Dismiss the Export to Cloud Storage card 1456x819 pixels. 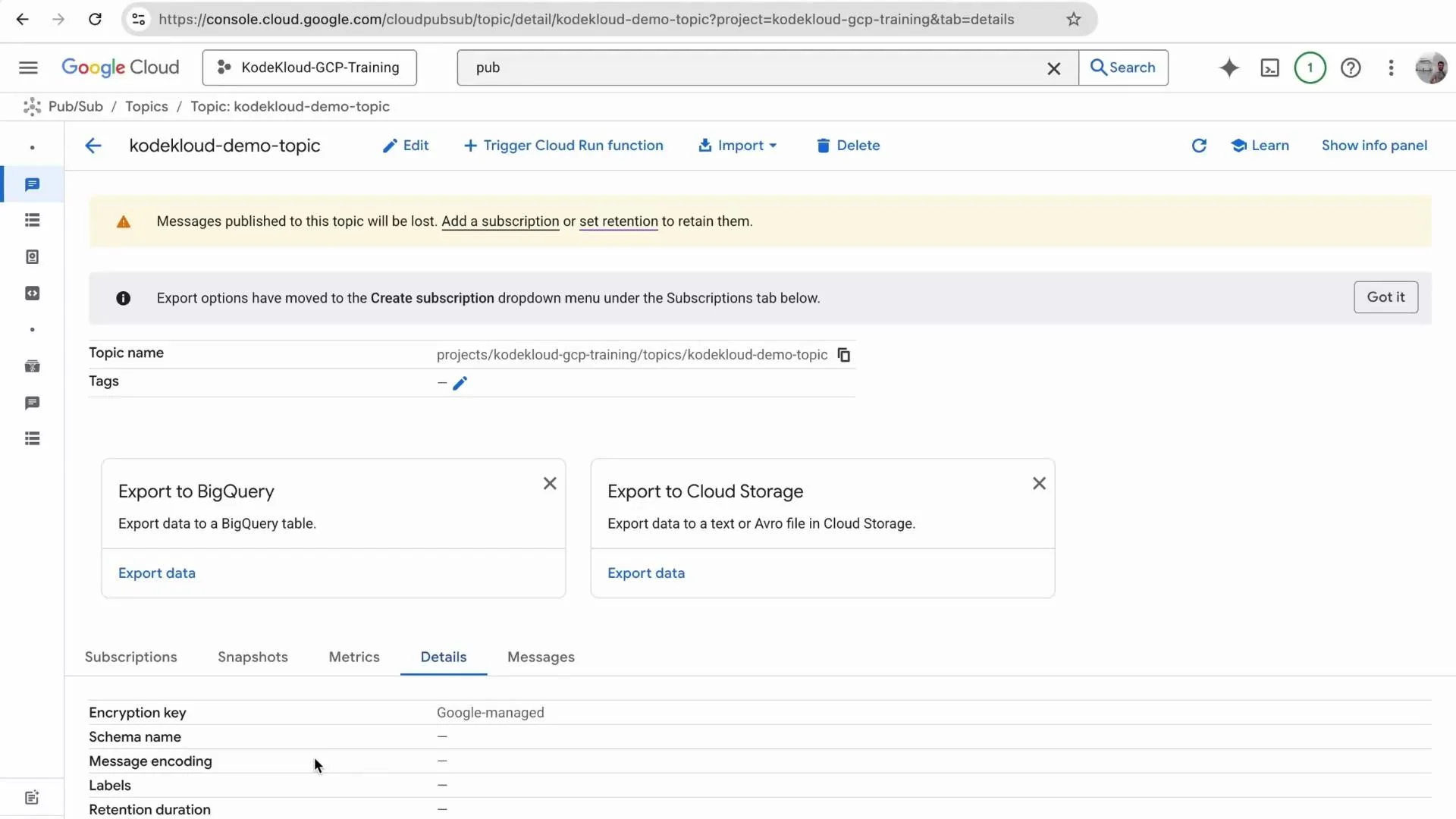(1039, 484)
